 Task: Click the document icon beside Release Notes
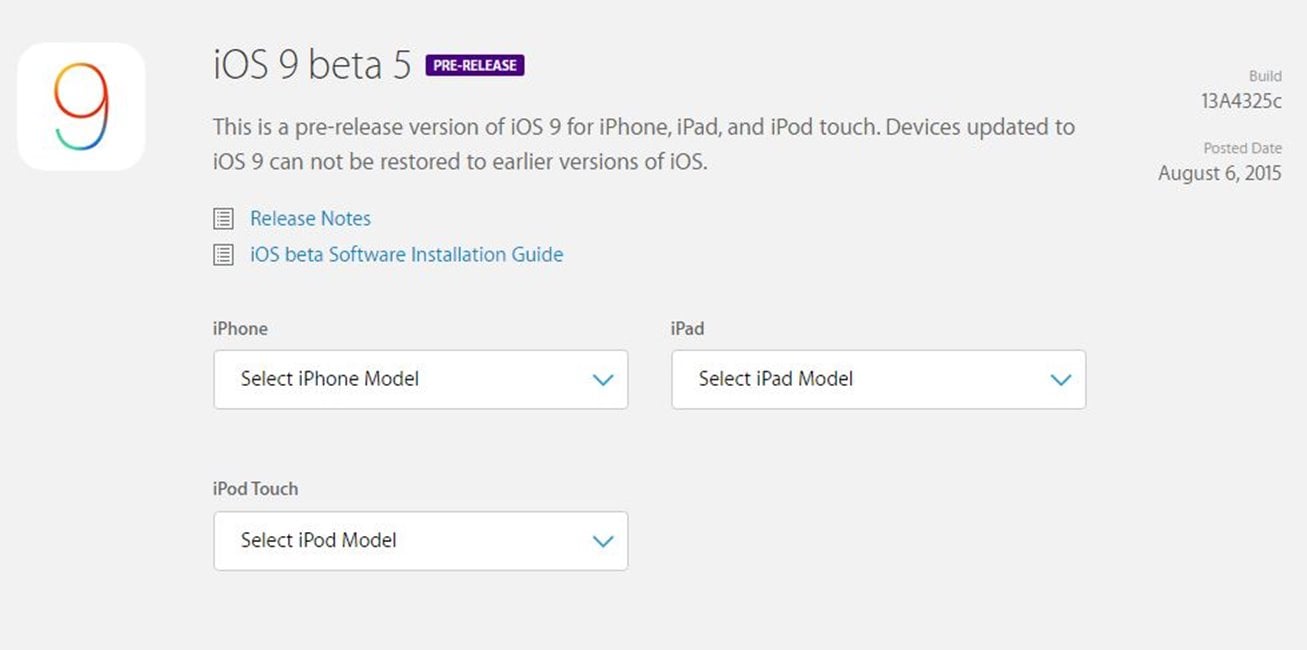coord(224,218)
